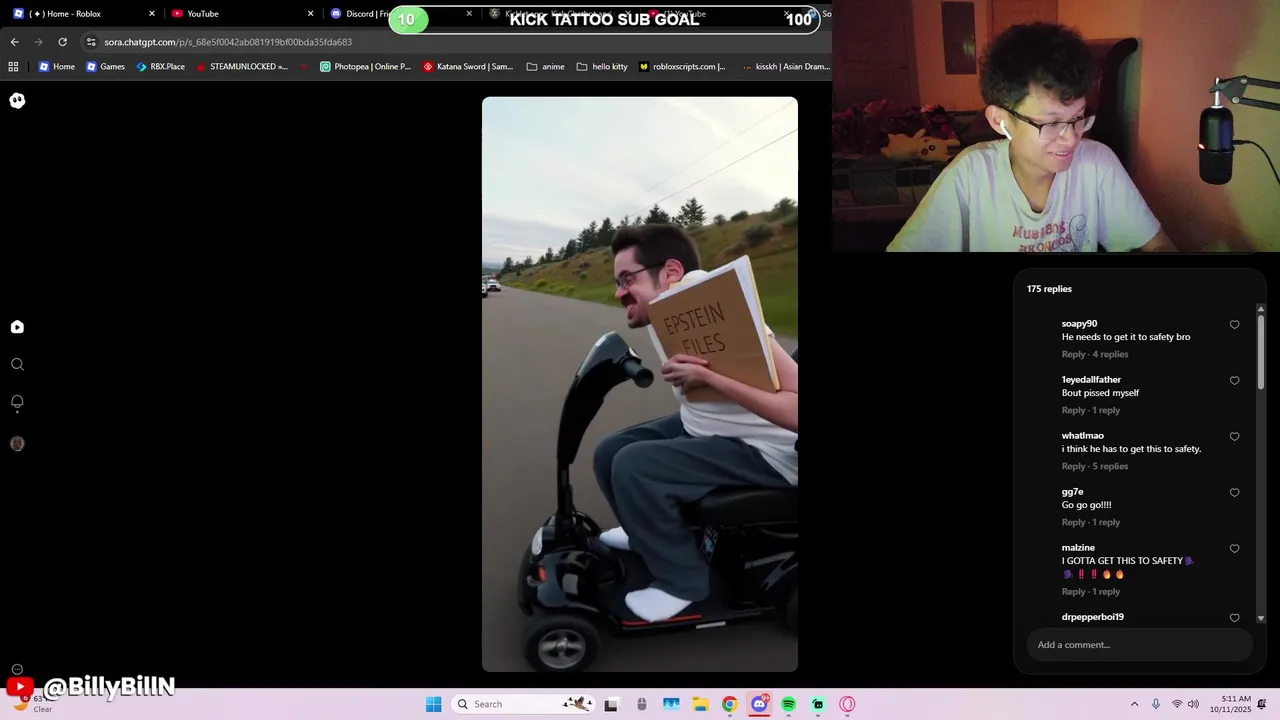
Task: Show the 5 replies under whatlmao
Action: (x=1110, y=466)
